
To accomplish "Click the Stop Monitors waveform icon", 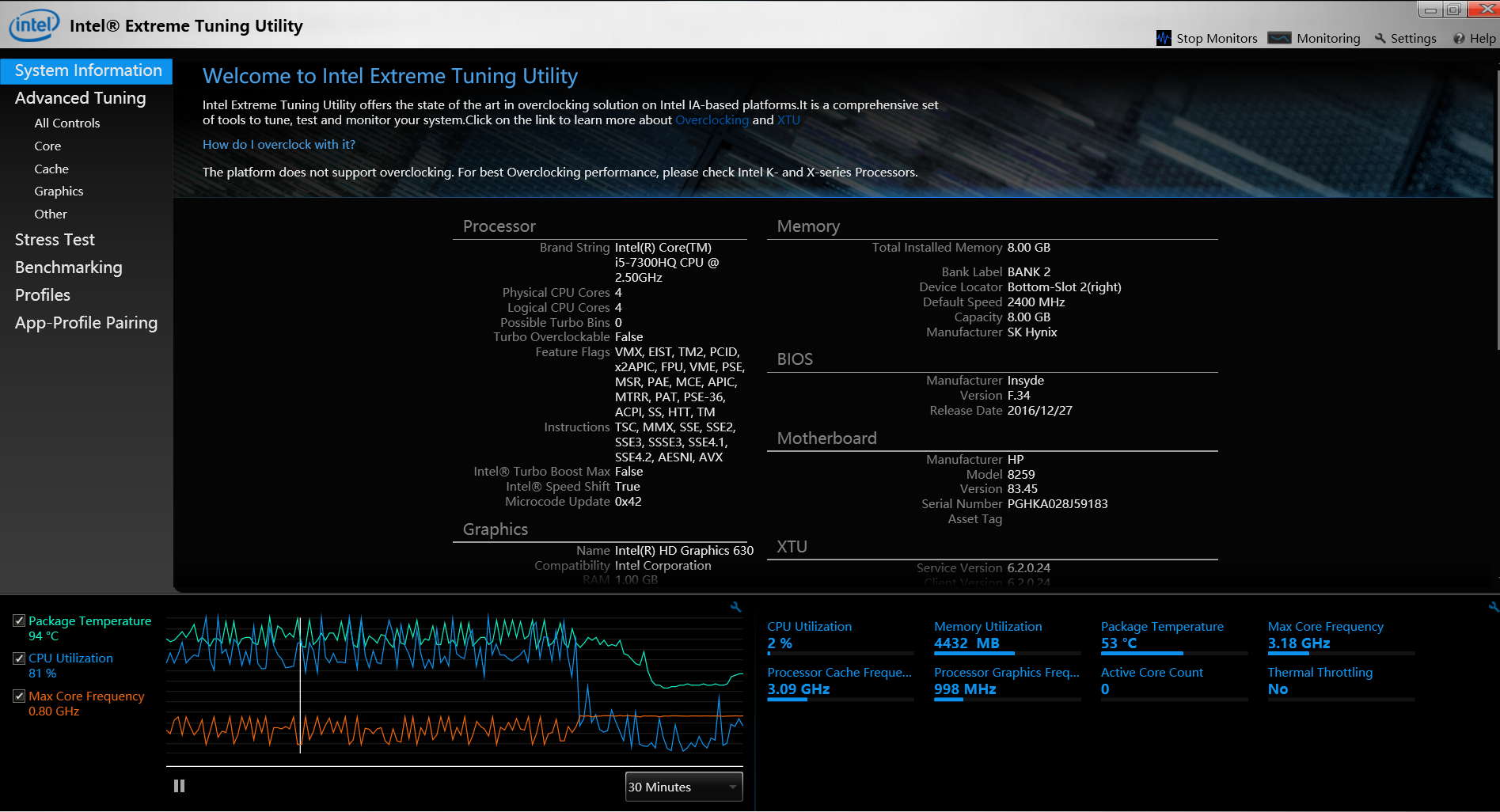I will coord(1164,38).
